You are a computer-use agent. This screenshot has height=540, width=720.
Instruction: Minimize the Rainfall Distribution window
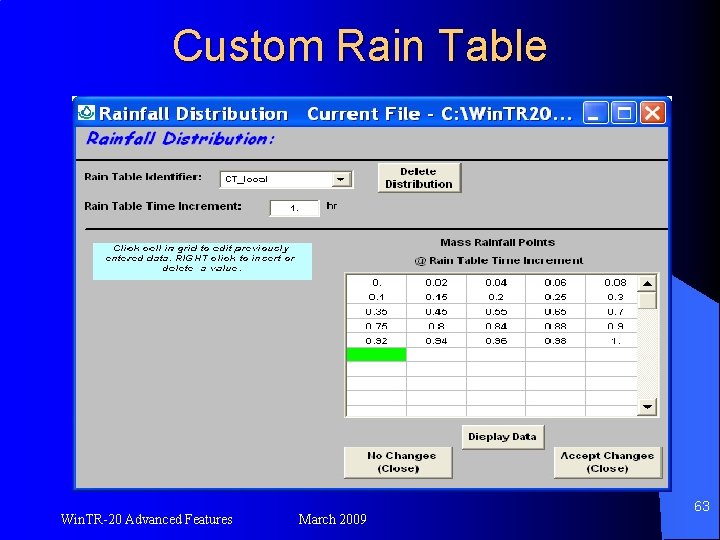[595, 113]
